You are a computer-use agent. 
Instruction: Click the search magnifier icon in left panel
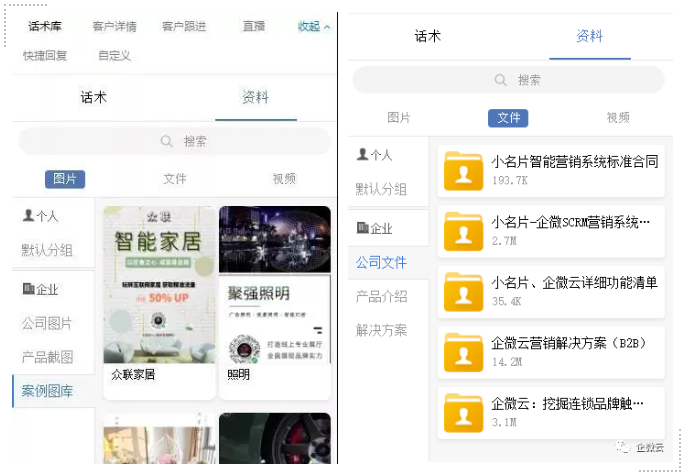(x=167, y=142)
